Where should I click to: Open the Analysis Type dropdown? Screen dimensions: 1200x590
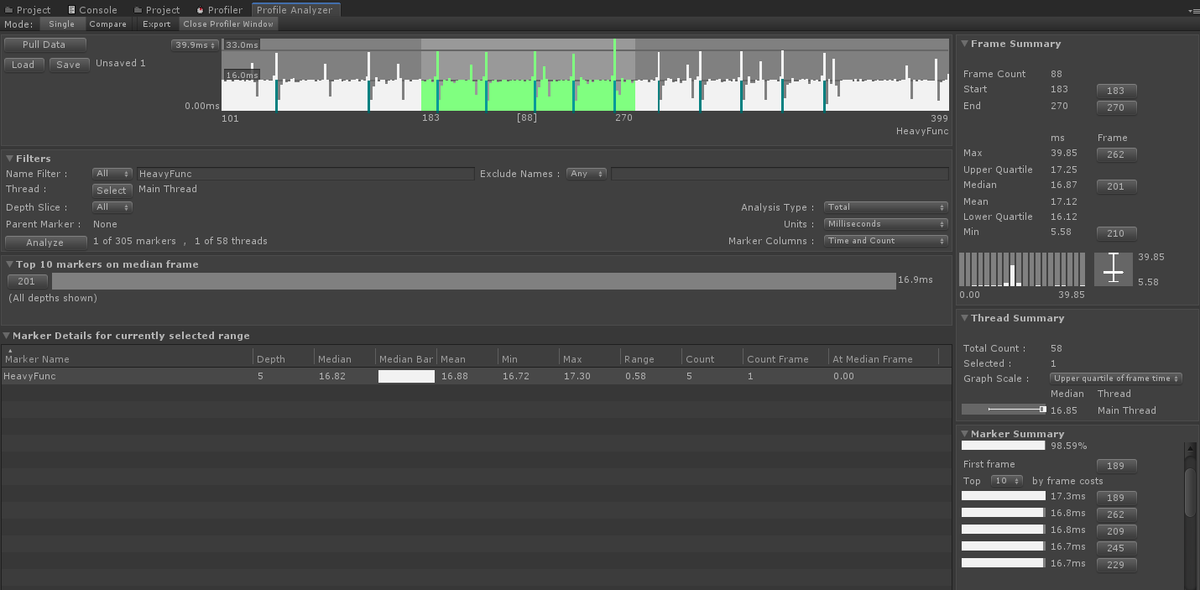885,207
